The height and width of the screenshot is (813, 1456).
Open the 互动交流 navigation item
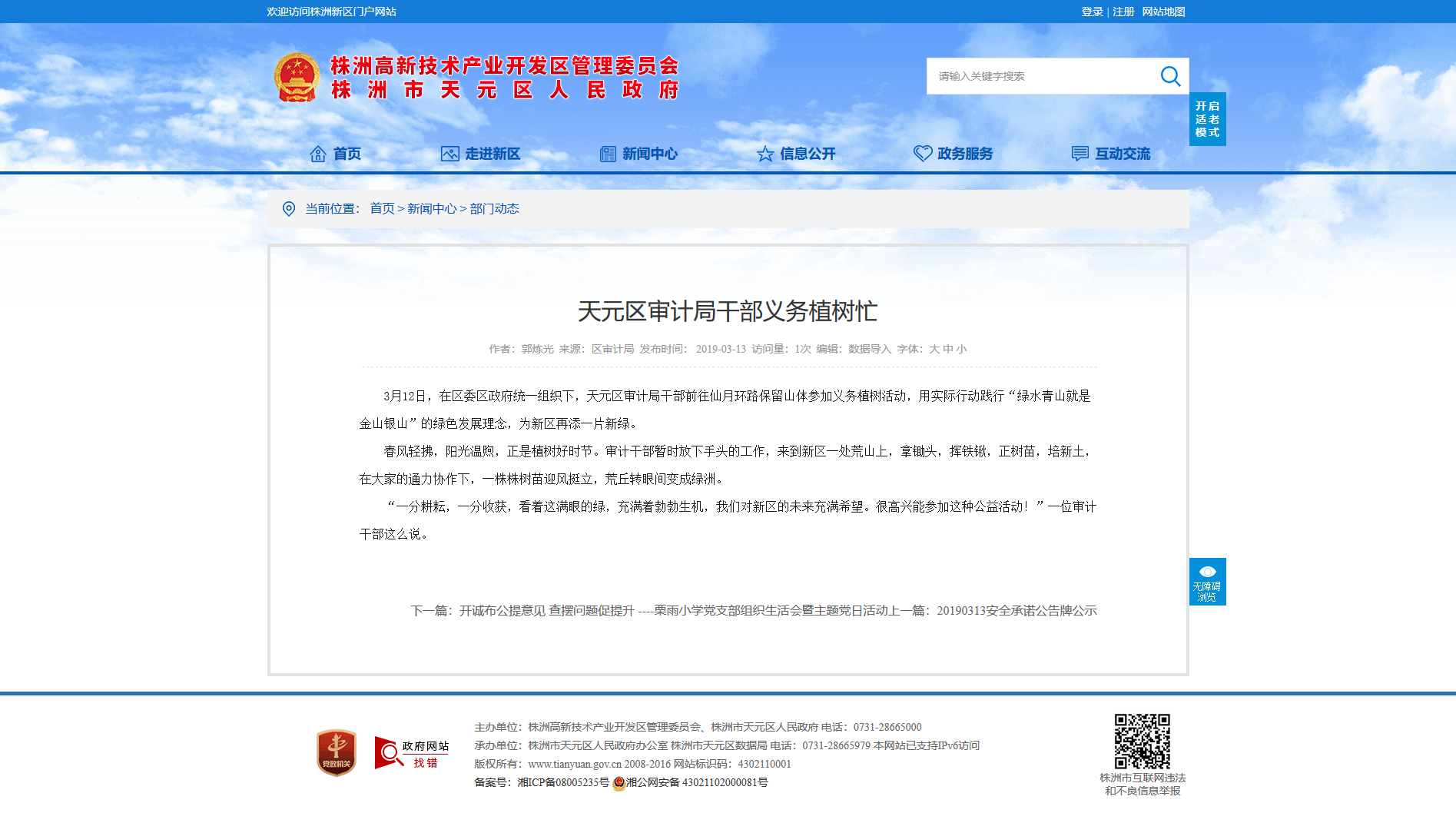pos(1123,154)
